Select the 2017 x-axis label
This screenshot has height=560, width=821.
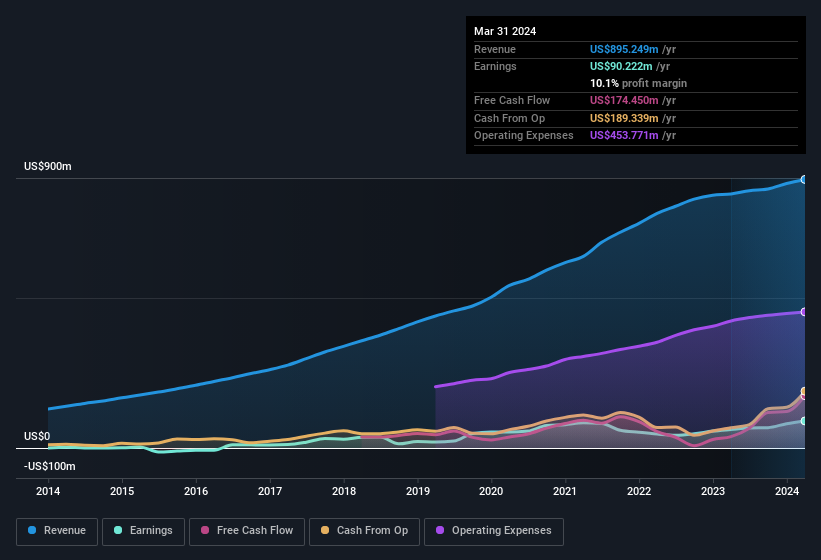pyautogui.click(x=270, y=491)
